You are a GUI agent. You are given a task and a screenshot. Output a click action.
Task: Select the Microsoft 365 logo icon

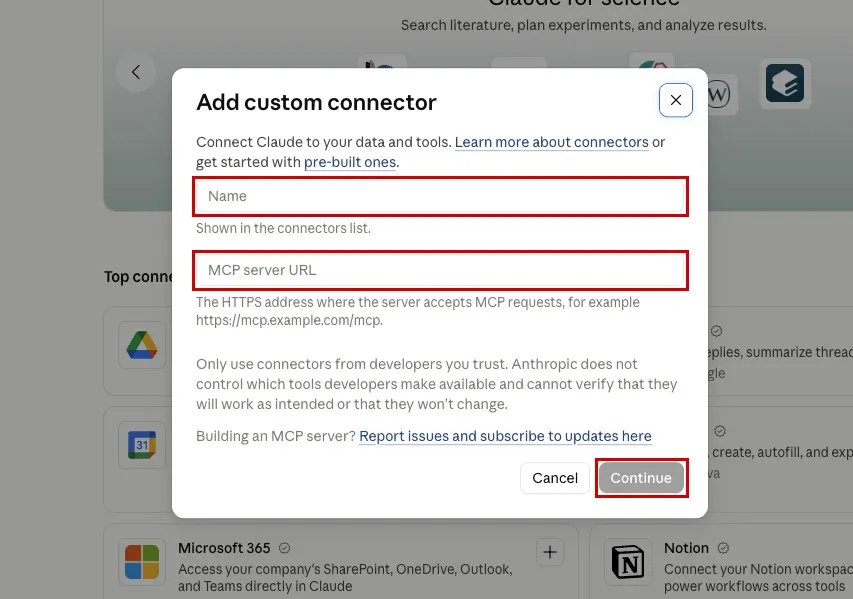click(x=142, y=562)
